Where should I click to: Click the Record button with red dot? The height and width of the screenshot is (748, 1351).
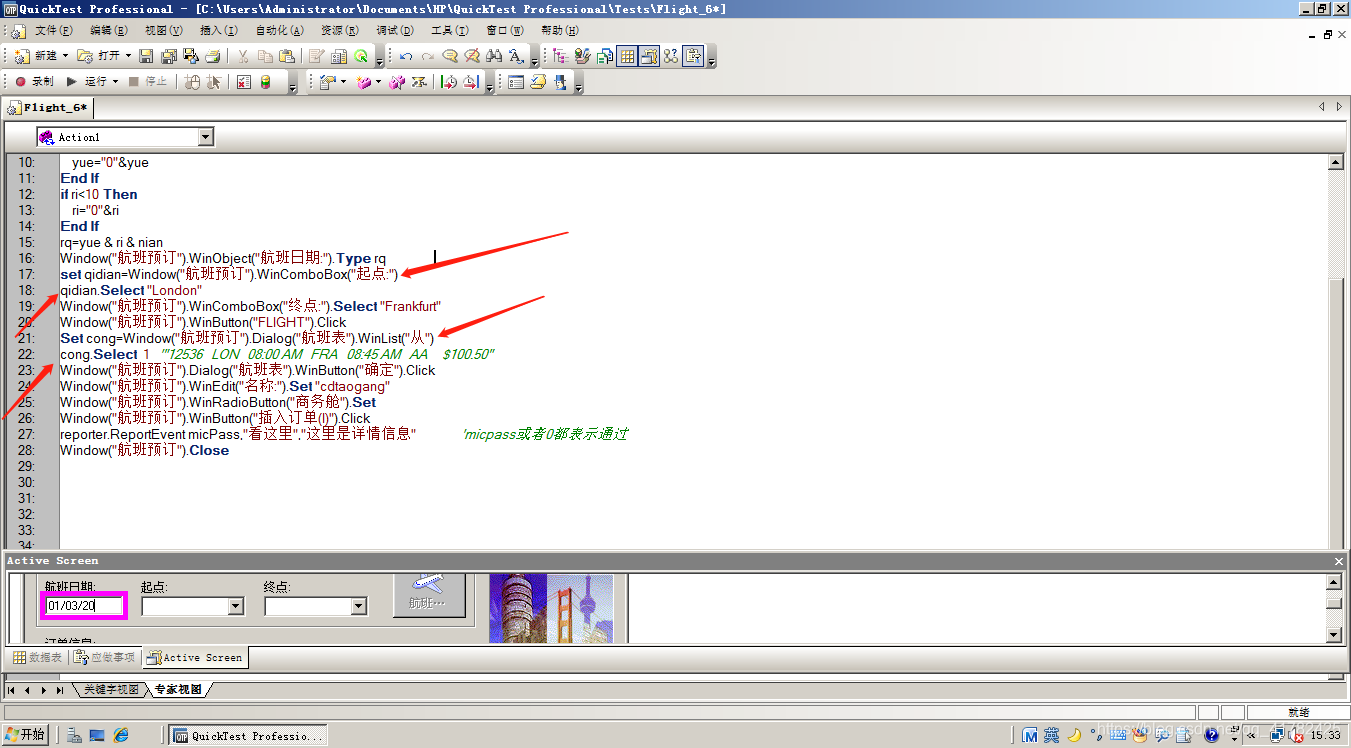click(34, 82)
